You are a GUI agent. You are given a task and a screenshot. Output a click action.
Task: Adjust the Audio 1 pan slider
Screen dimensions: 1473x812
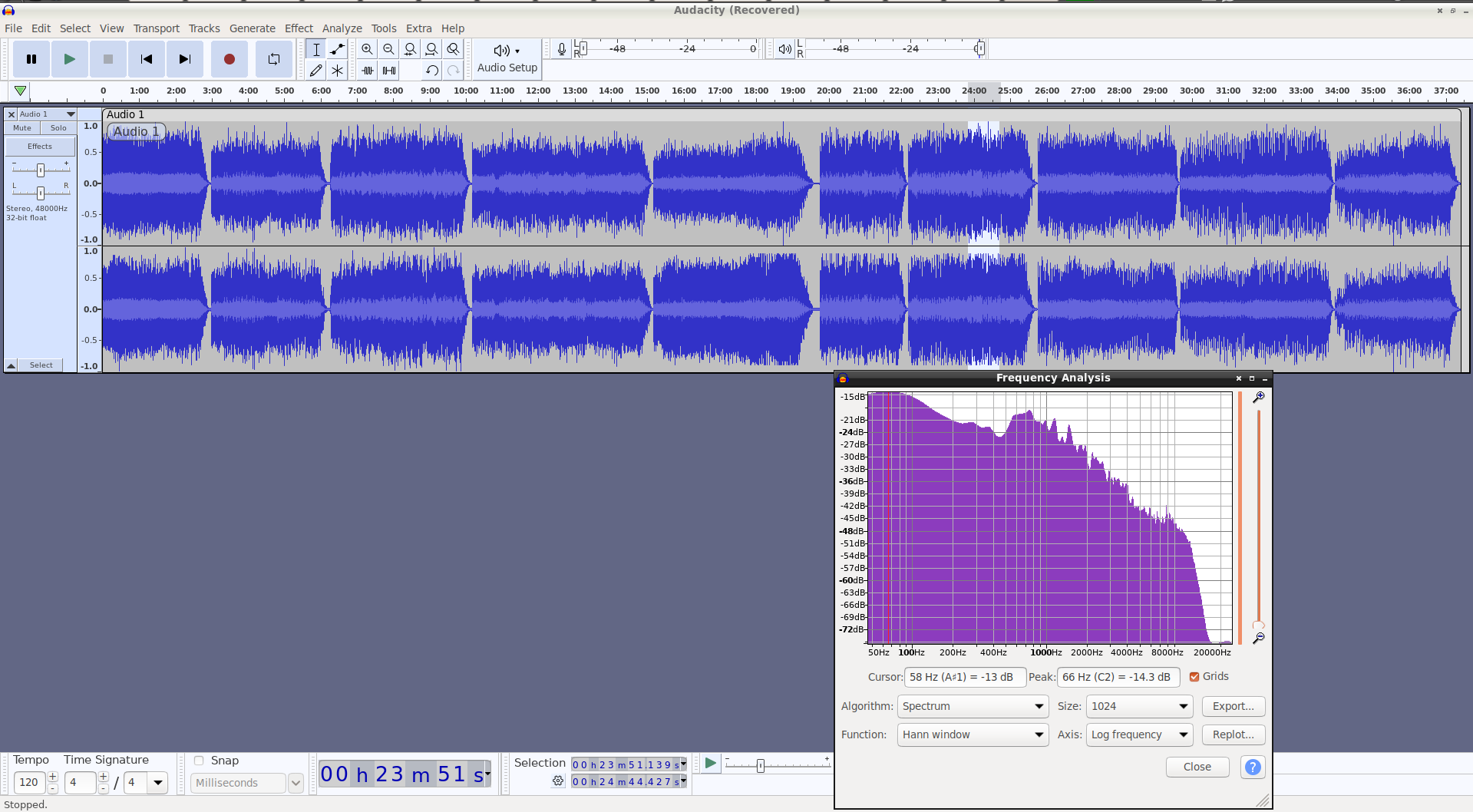click(x=41, y=193)
